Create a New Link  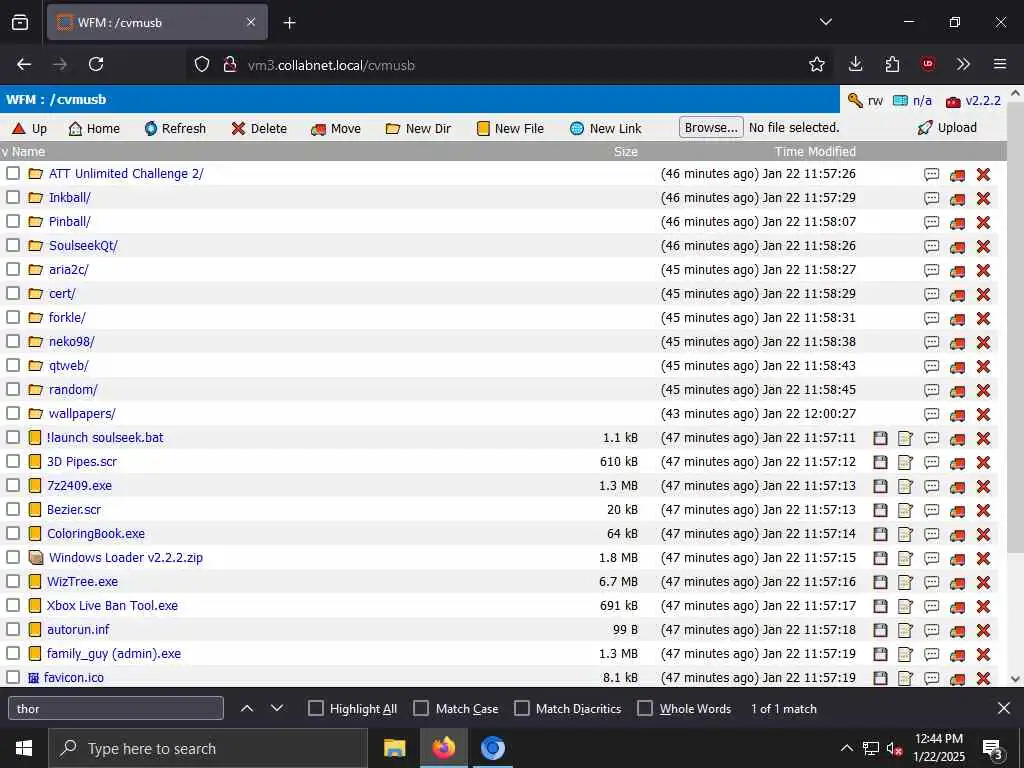point(605,129)
